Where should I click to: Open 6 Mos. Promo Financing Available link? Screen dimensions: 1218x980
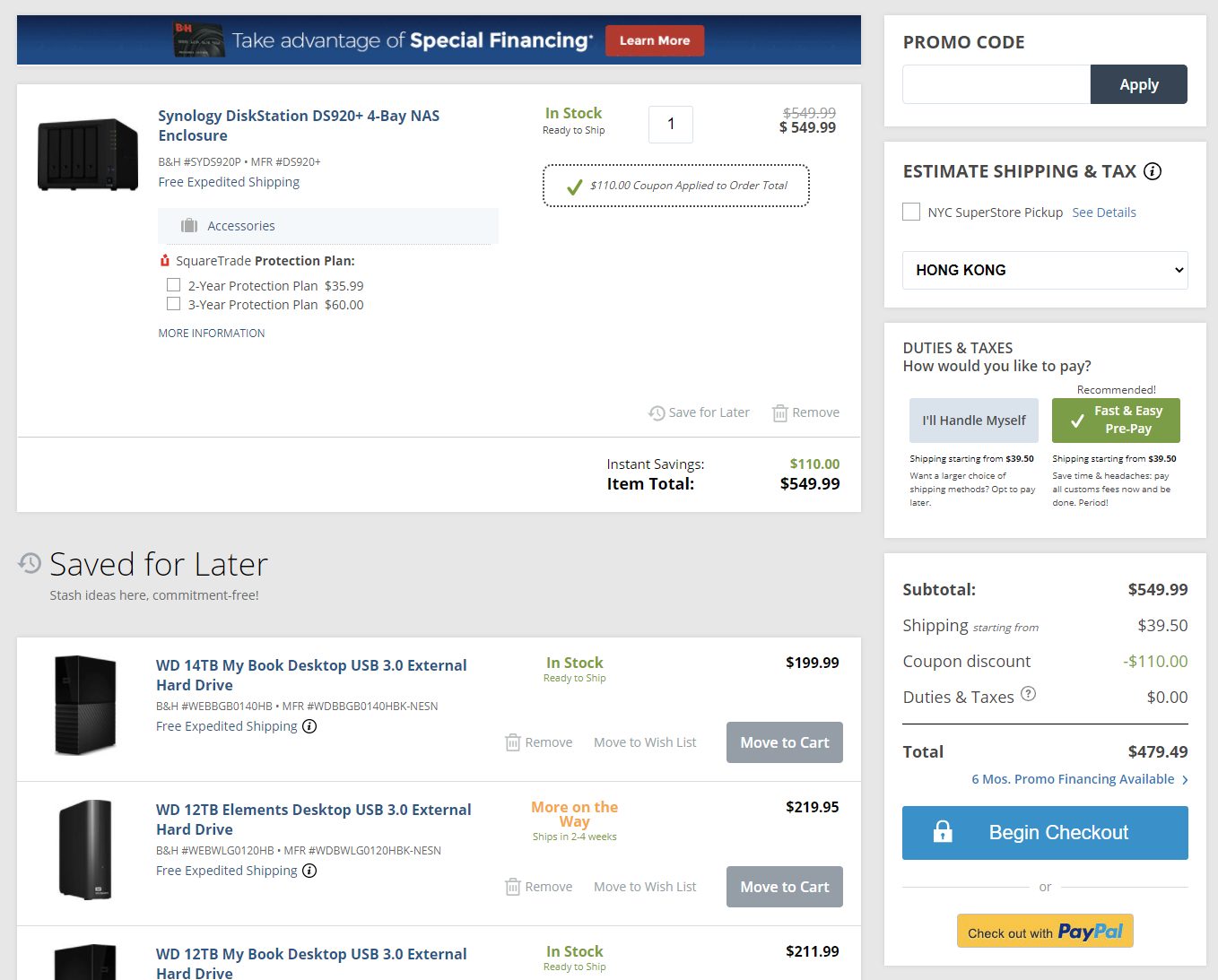point(1073,779)
